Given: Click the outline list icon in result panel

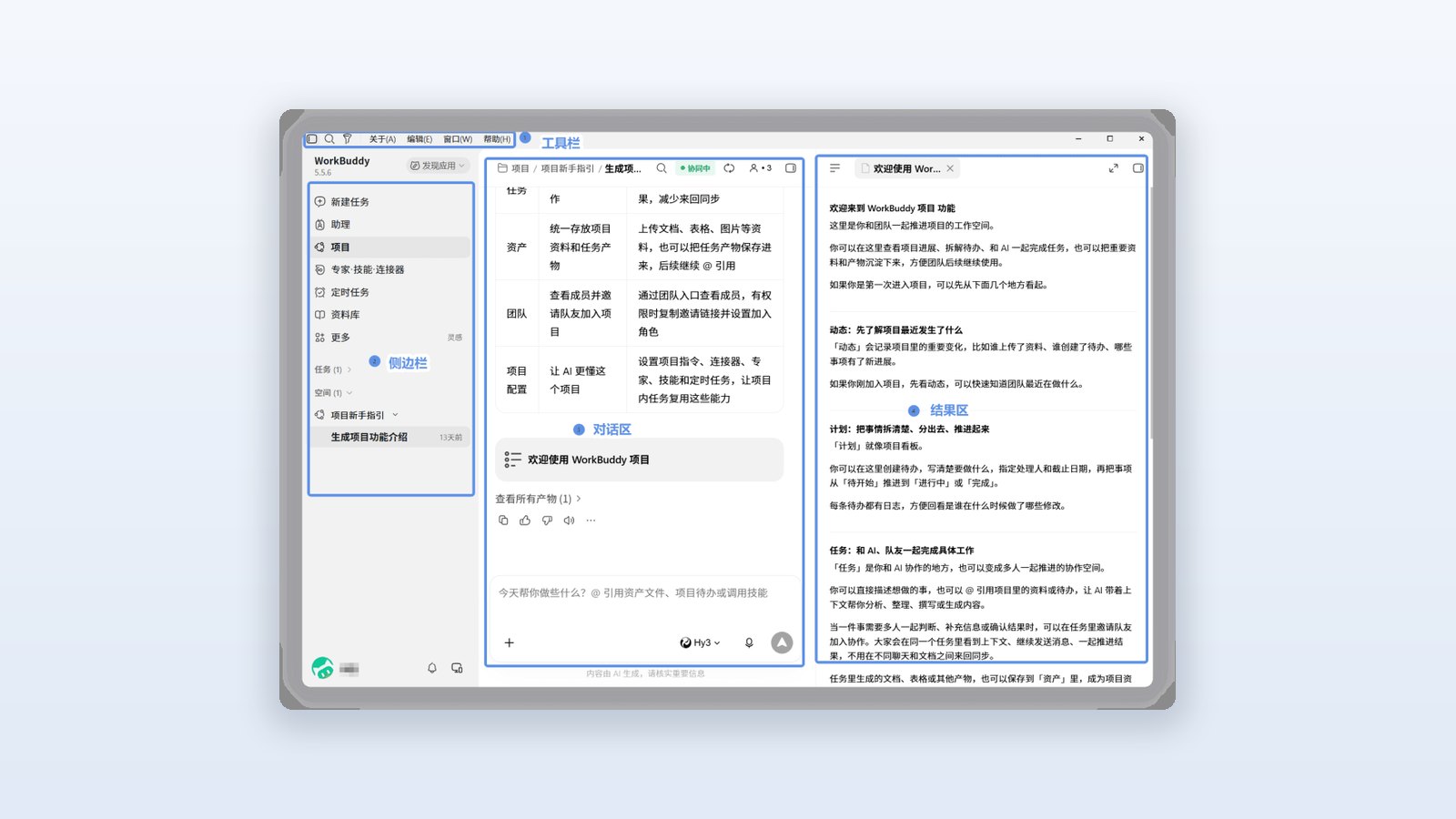Looking at the screenshot, I should pyautogui.click(x=835, y=168).
